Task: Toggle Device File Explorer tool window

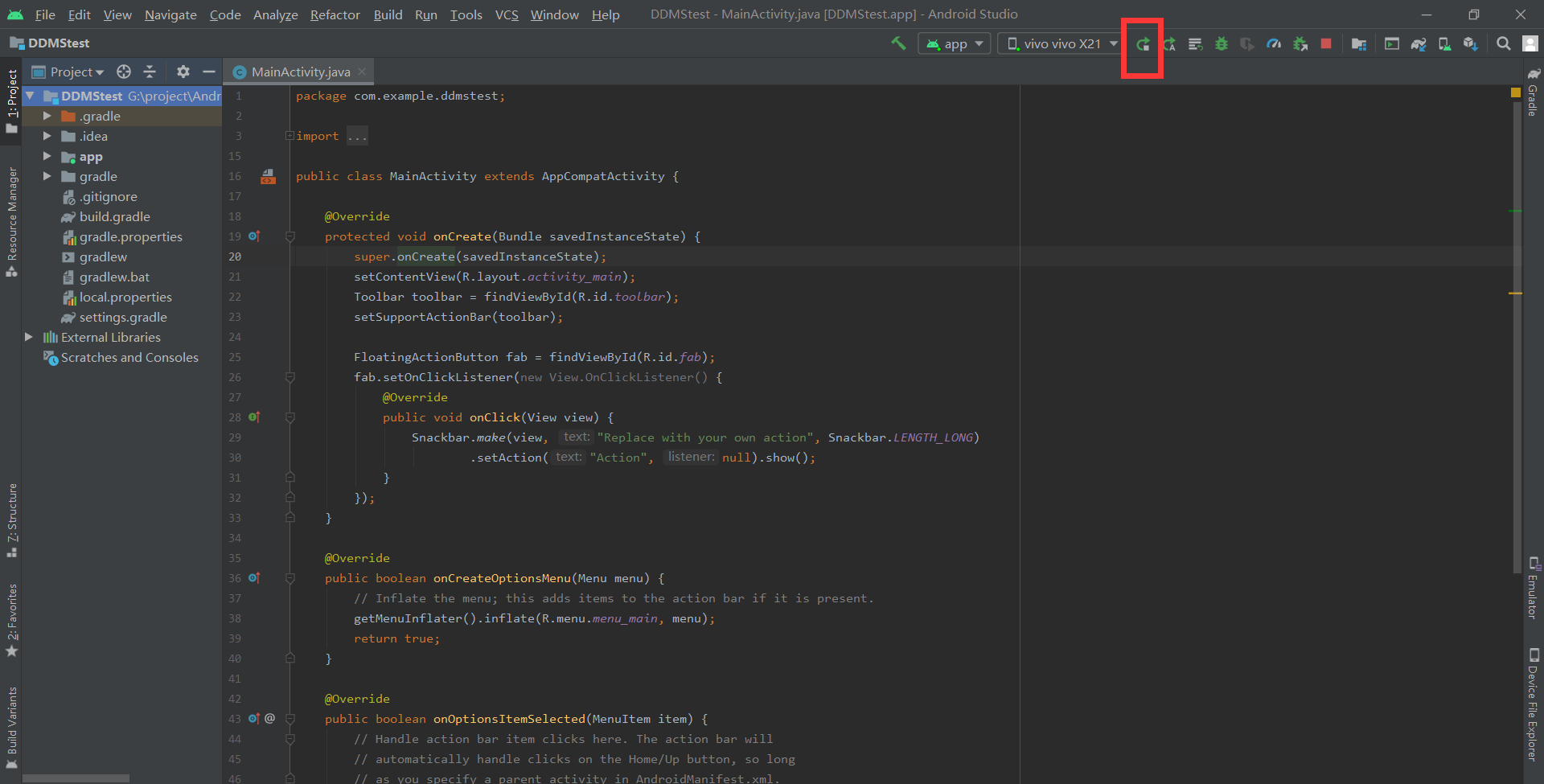Action: point(1533,705)
